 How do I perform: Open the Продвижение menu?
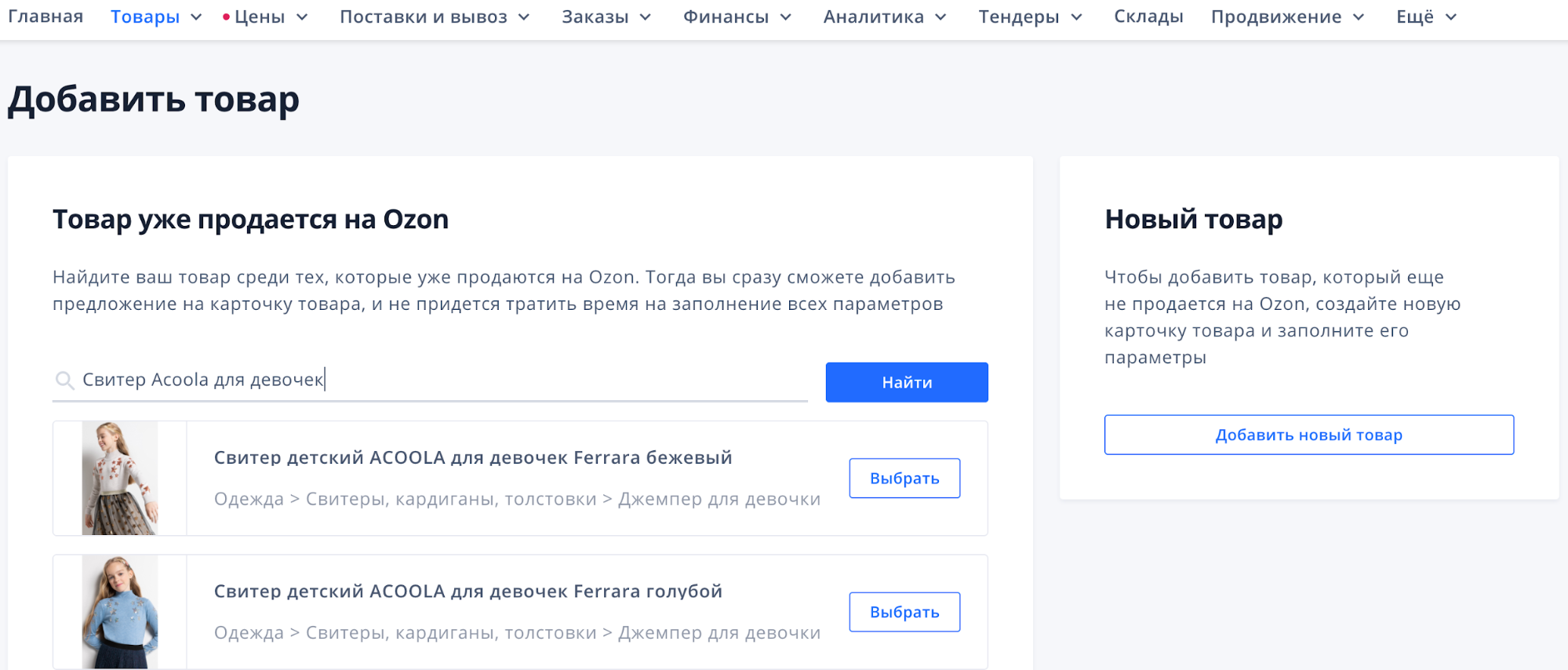pyautogui.click(x=1276, y=17)
